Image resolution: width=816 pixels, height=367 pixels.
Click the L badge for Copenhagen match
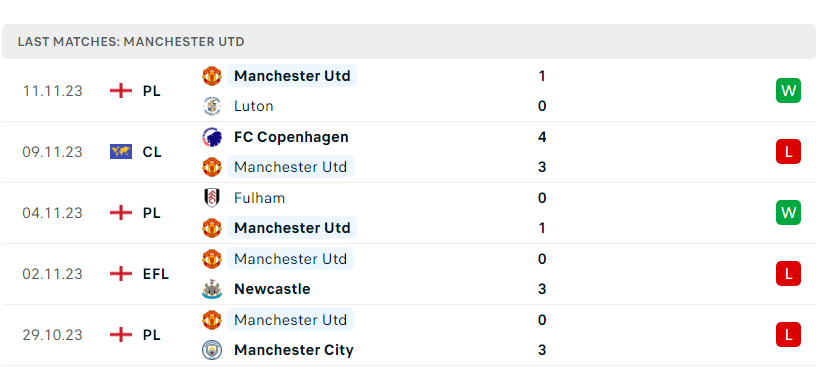pyautogui.click(x=788, y=152)
